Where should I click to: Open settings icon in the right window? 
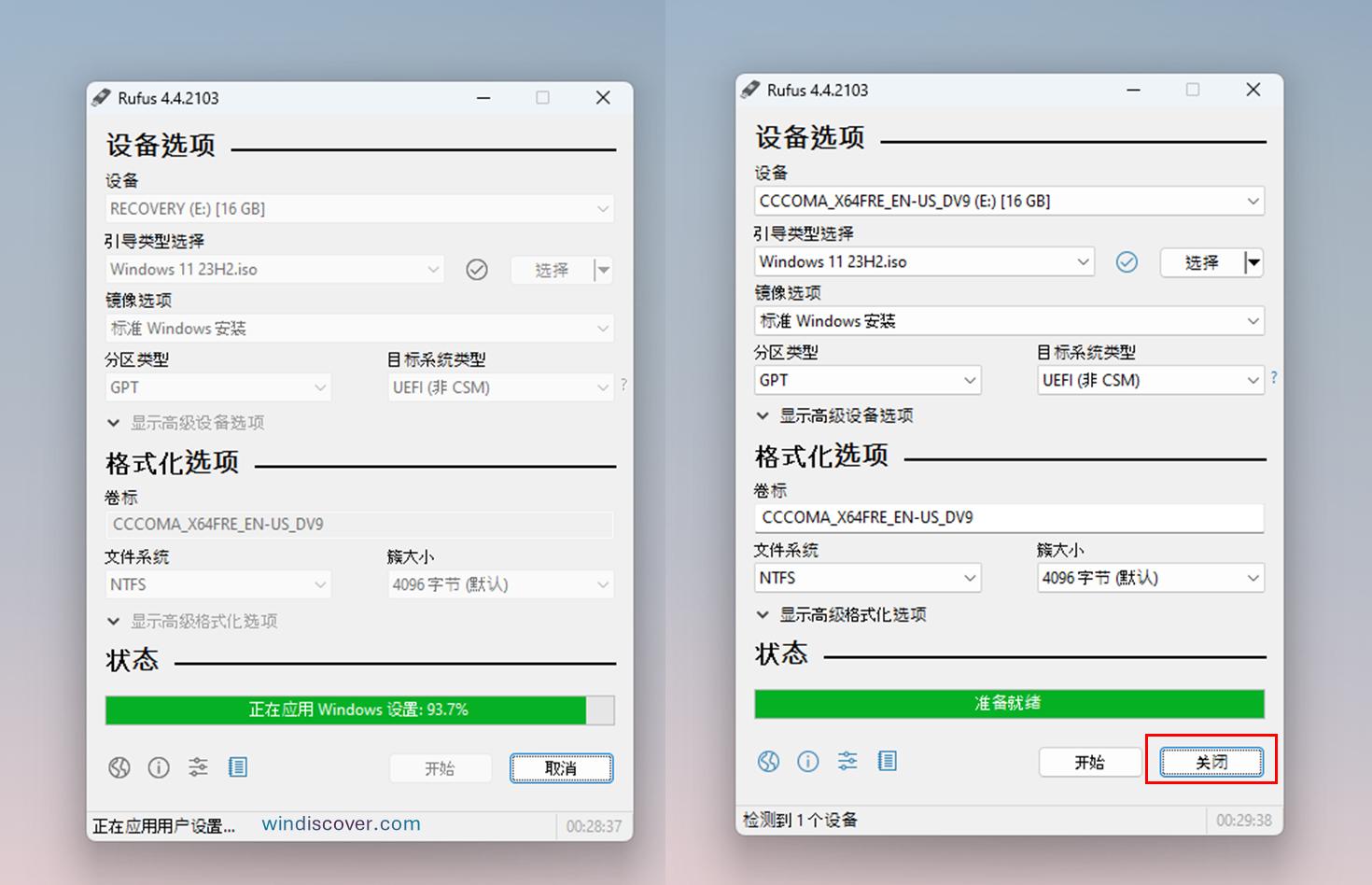(x=847, y=761)
